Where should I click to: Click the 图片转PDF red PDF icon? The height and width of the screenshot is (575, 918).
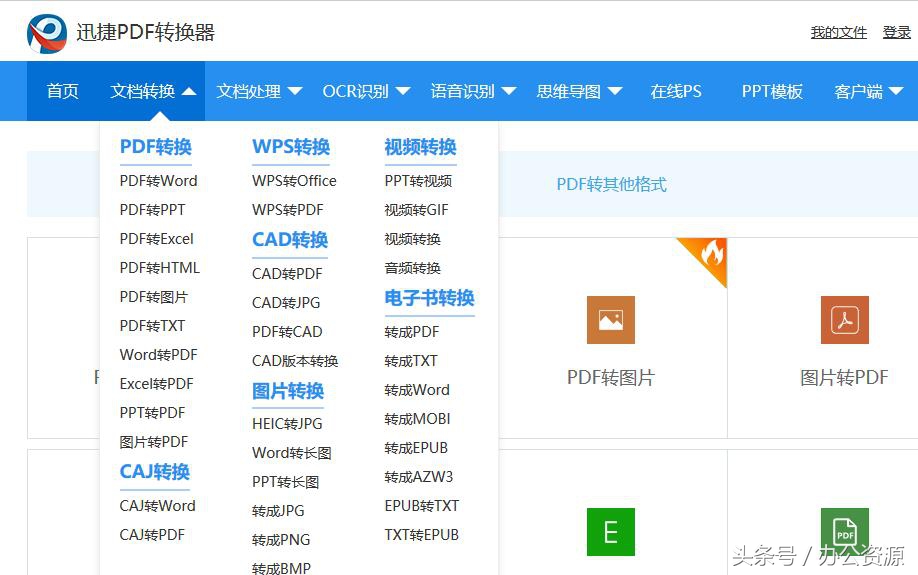pos(844,320)
